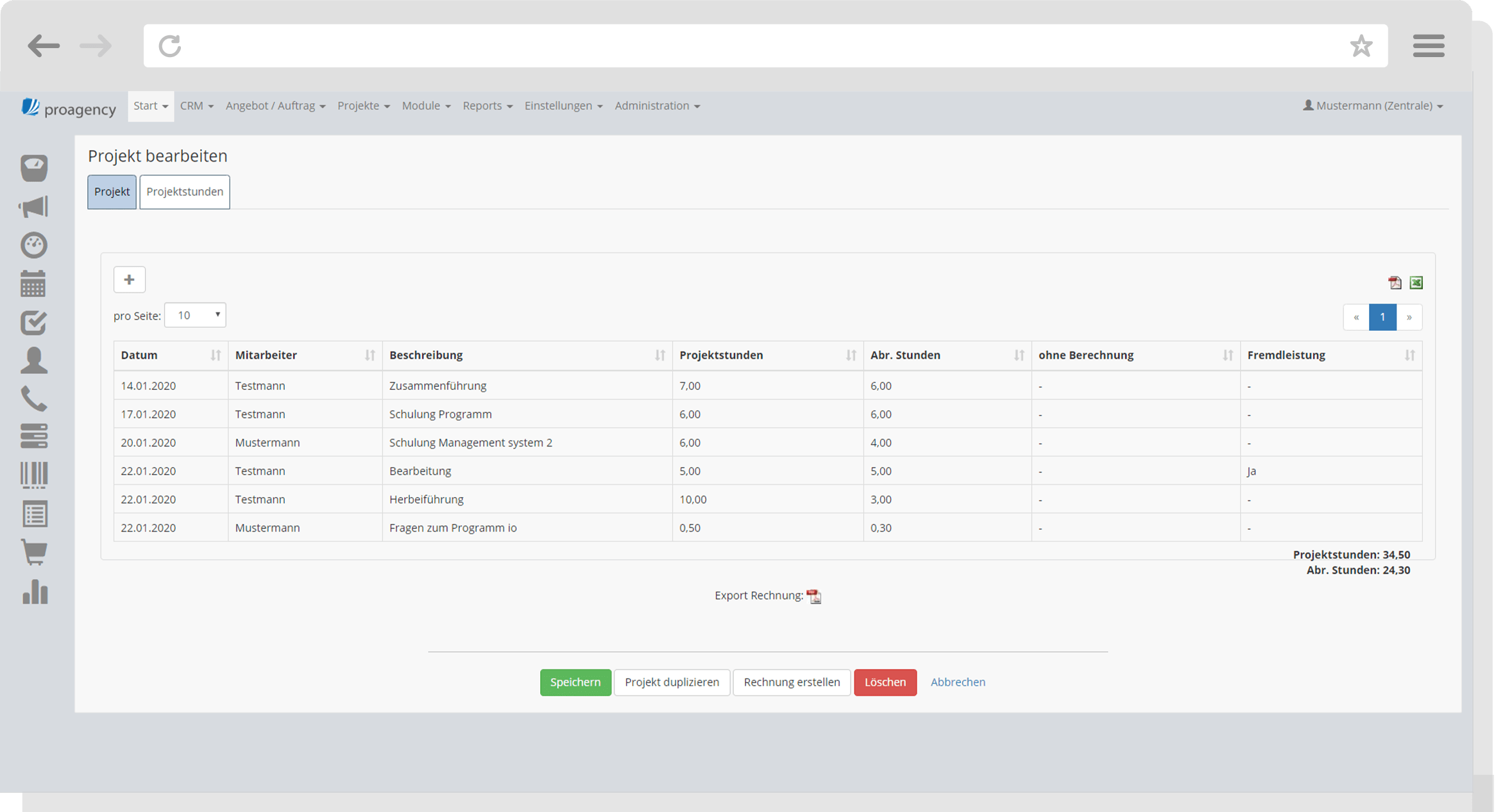Open Mustermann (Zentrale) user dropdown
The width and height of the screenshot is (1496, 812).
tap(1373, 106)
